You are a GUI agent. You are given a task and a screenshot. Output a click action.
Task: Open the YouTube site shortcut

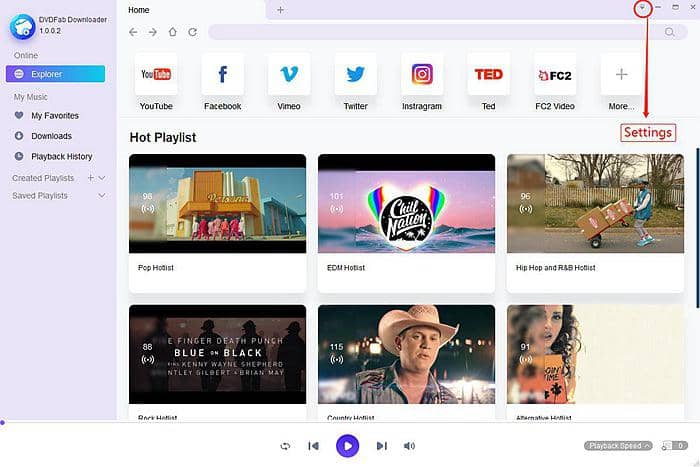tap(156, 75)
